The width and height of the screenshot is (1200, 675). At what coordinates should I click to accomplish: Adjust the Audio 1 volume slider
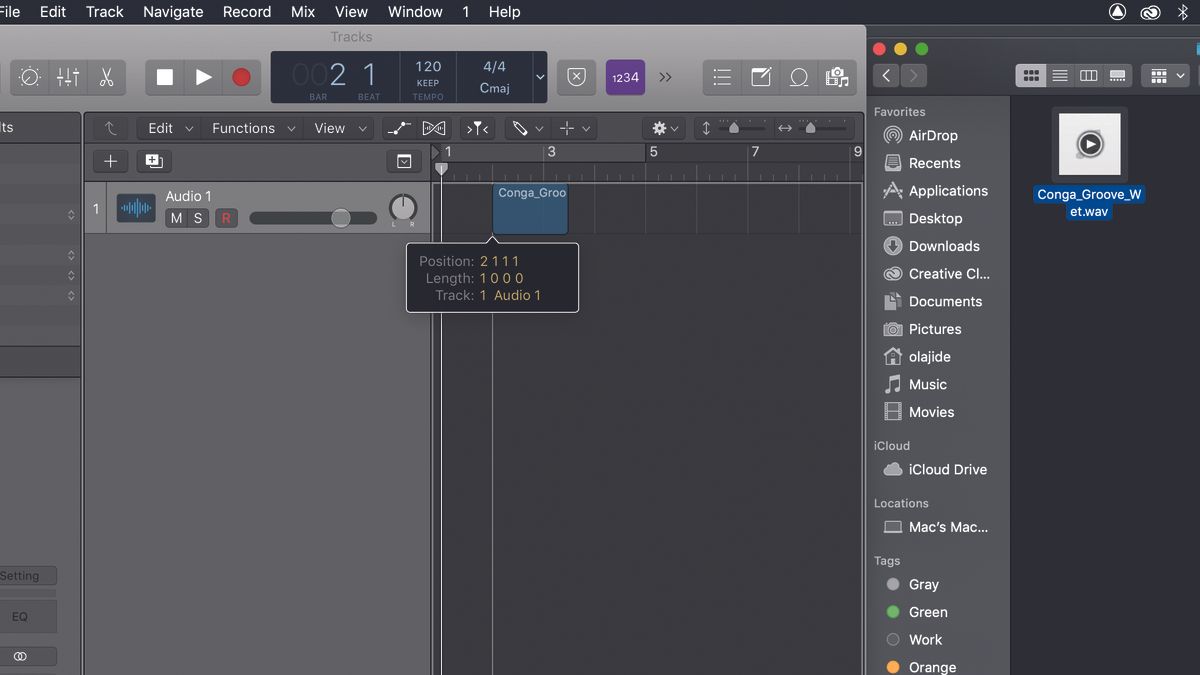[340, 217]
